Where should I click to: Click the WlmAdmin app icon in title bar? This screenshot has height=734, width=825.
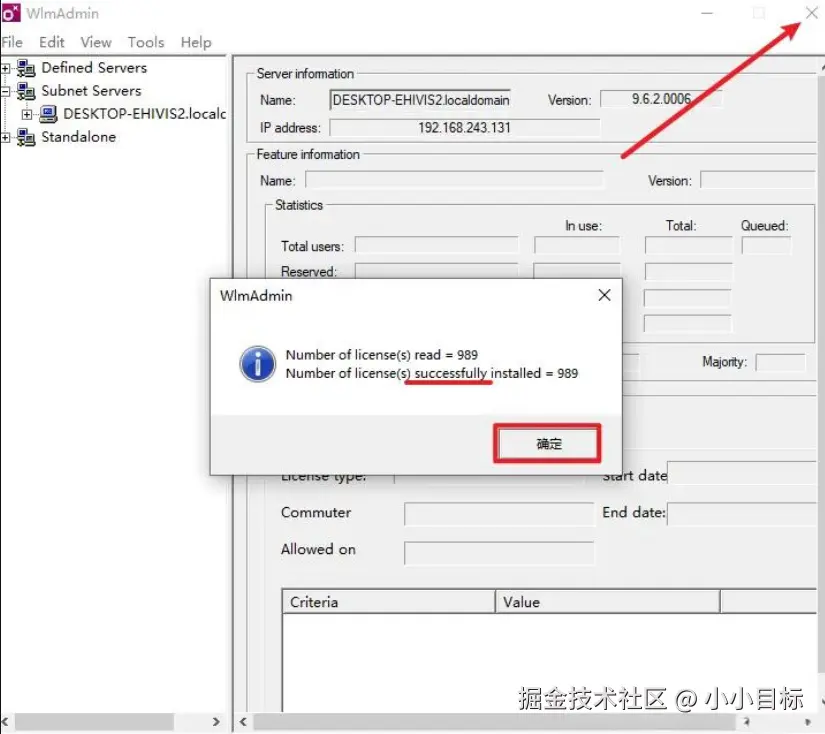(x=11, y=13)
